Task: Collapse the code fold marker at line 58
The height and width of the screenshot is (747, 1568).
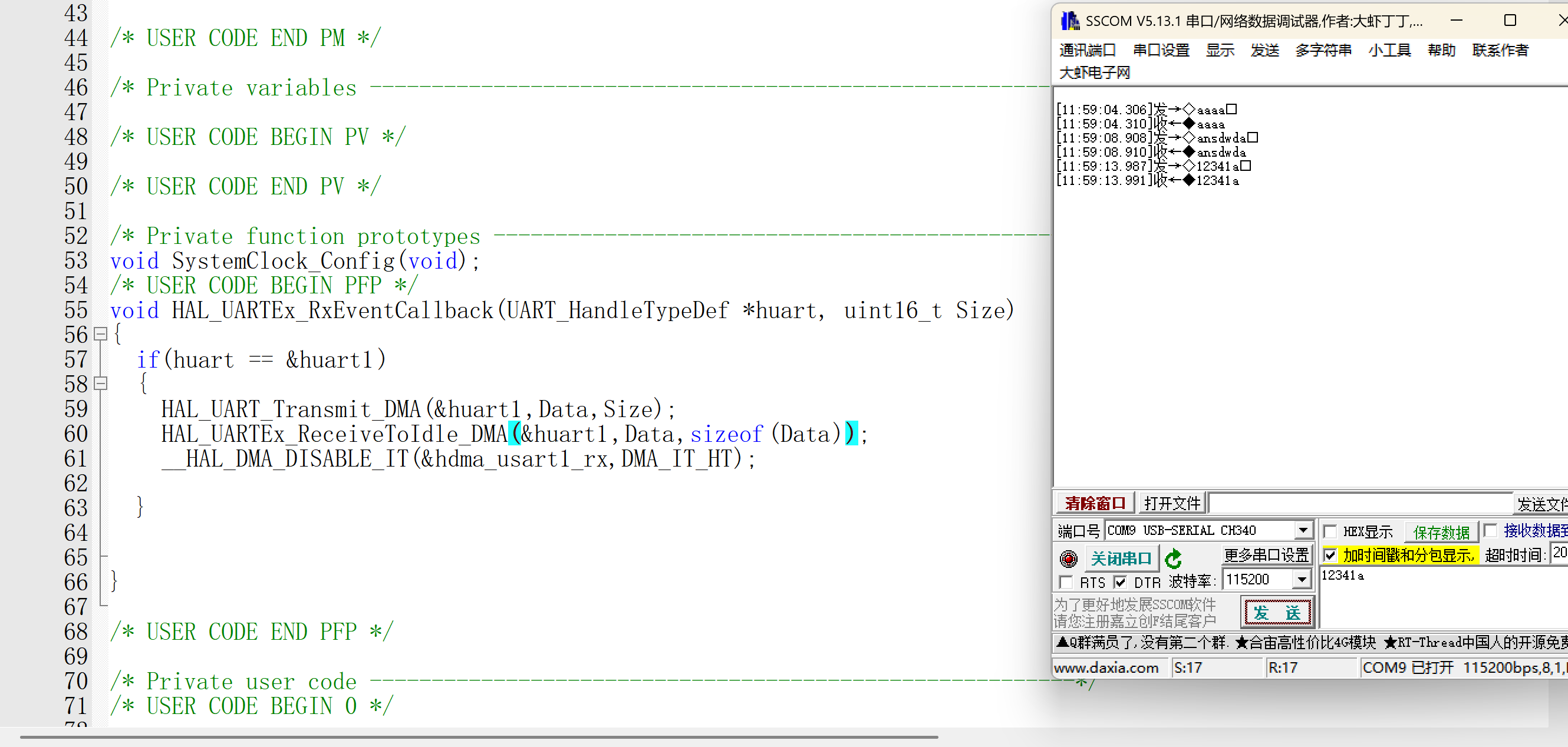Action: point(101,384)
